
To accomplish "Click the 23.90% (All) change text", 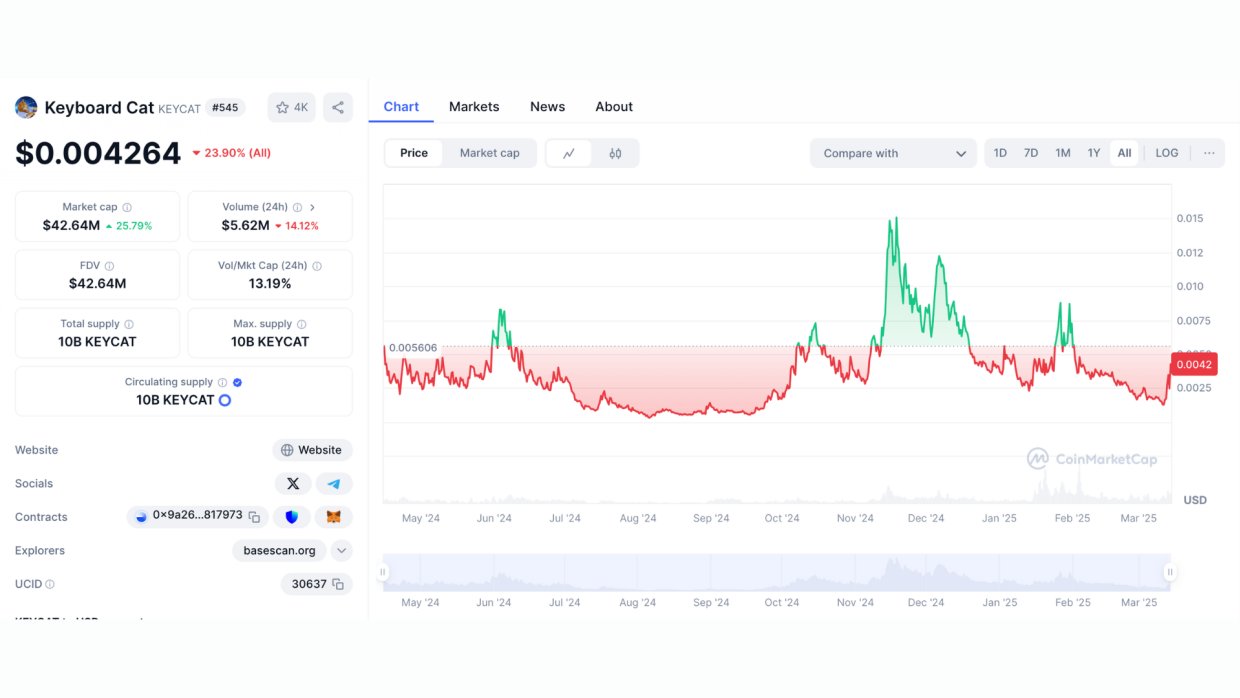I will 231,153.
